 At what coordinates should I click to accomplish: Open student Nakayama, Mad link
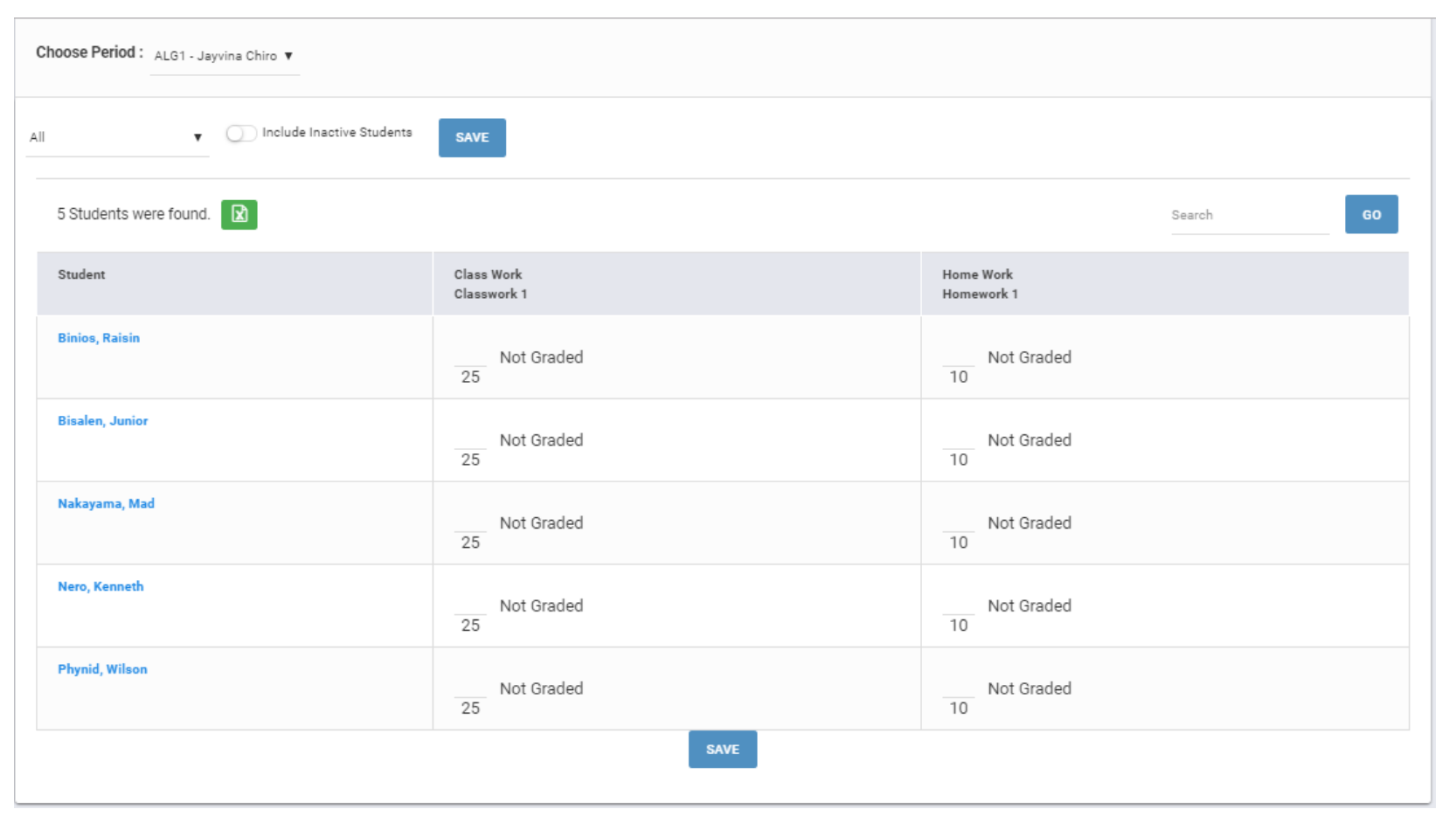coord(106,504)
